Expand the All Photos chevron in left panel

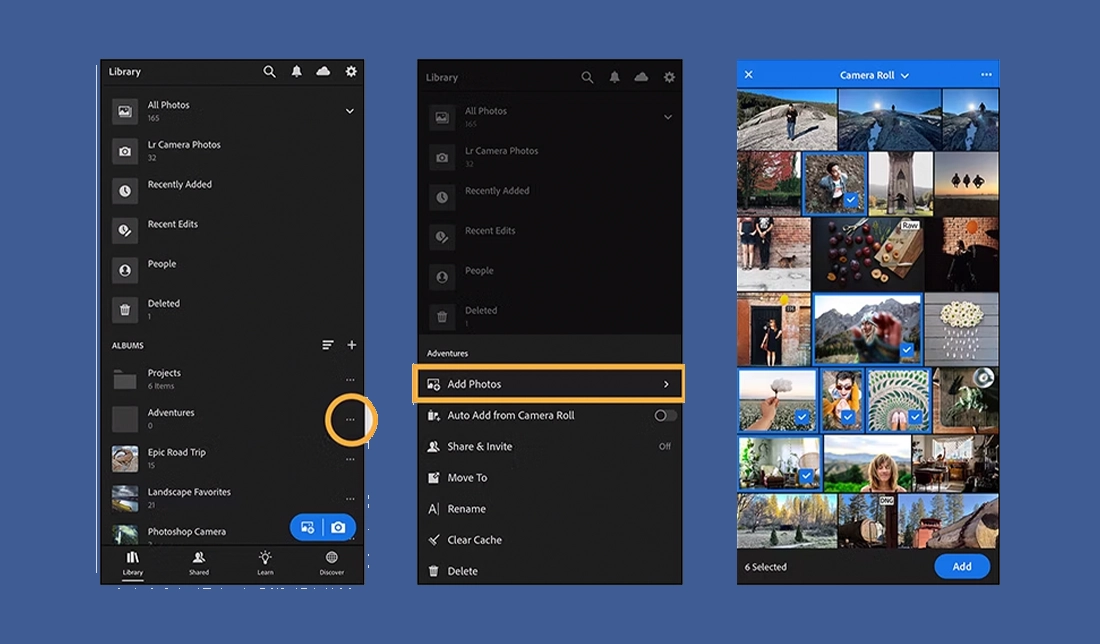[349, 111]
